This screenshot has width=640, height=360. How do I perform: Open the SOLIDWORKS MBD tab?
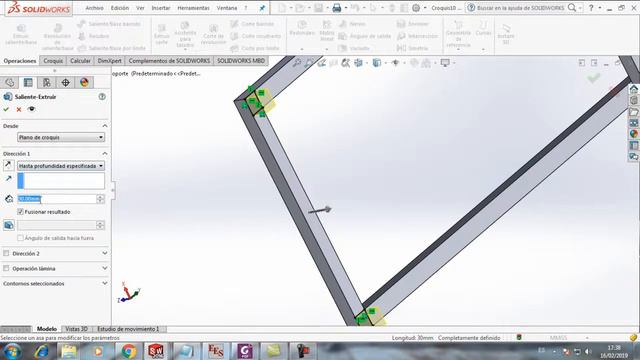pyautogui.click(x=241, y=61)
